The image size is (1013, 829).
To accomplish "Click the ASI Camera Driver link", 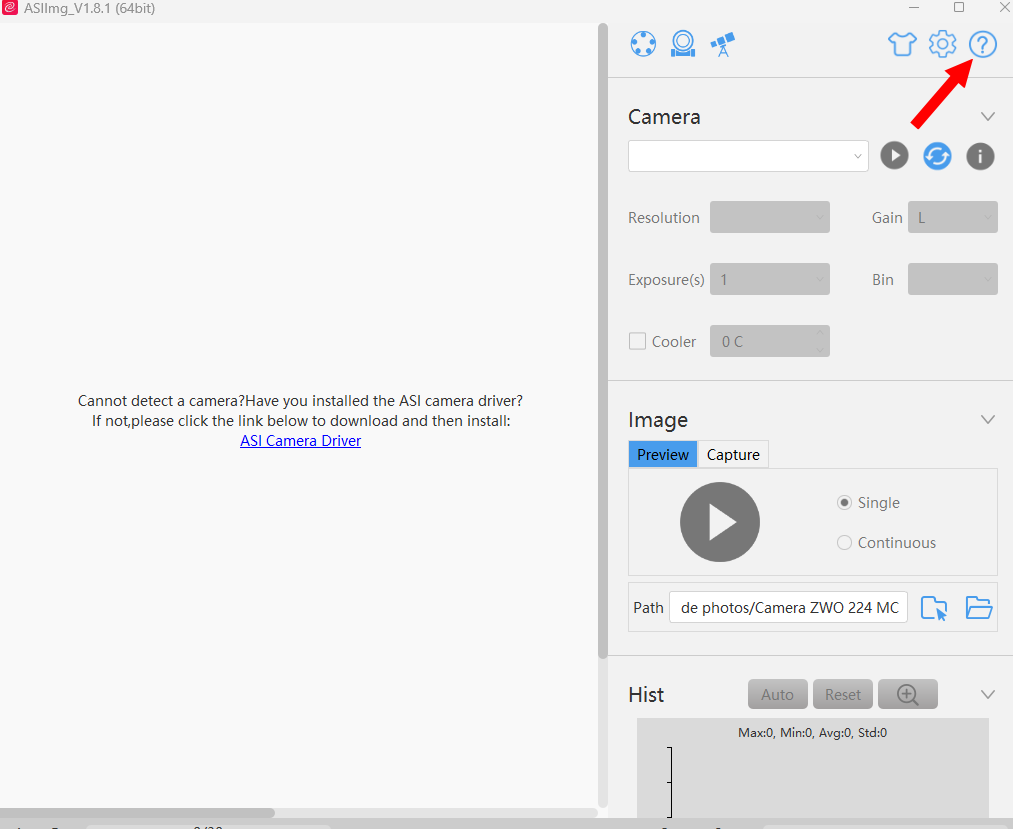I will [300, 441].
